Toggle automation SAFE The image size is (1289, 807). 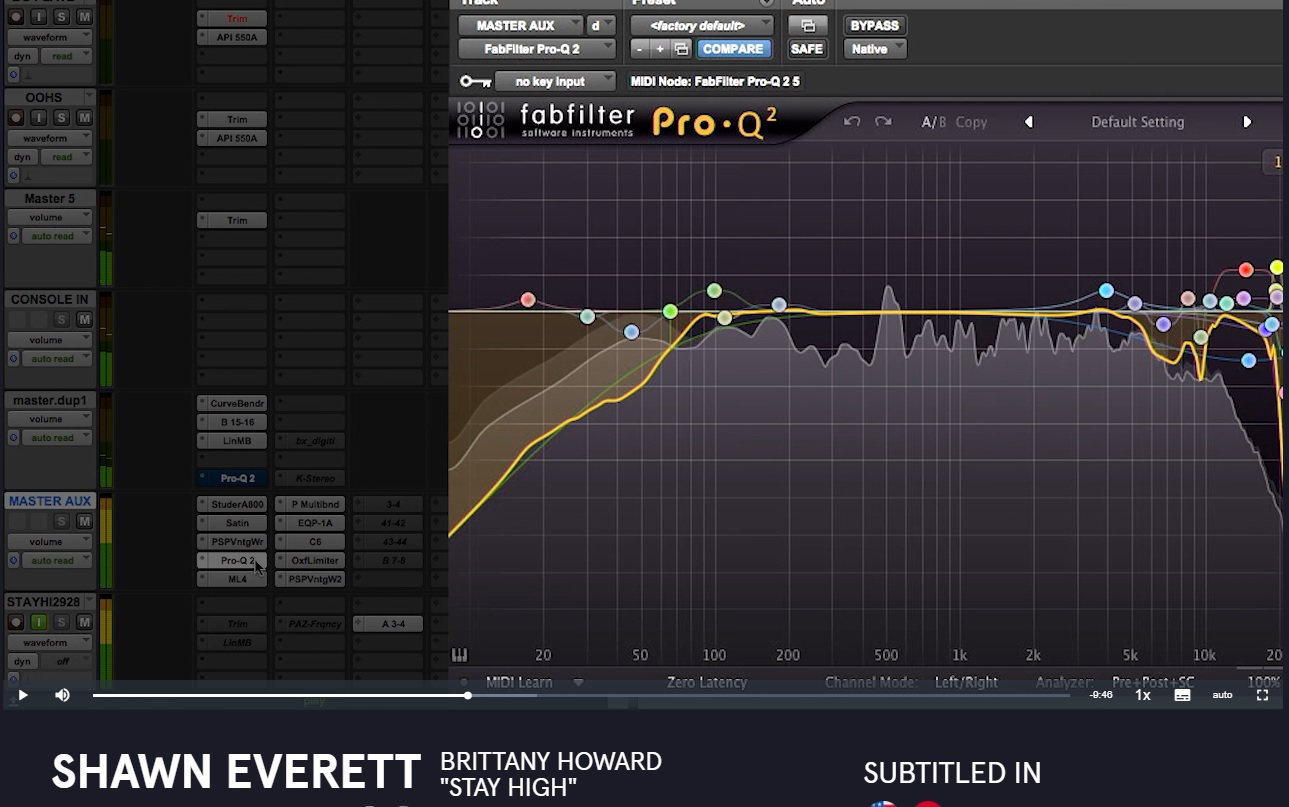(x=806, y=49)
